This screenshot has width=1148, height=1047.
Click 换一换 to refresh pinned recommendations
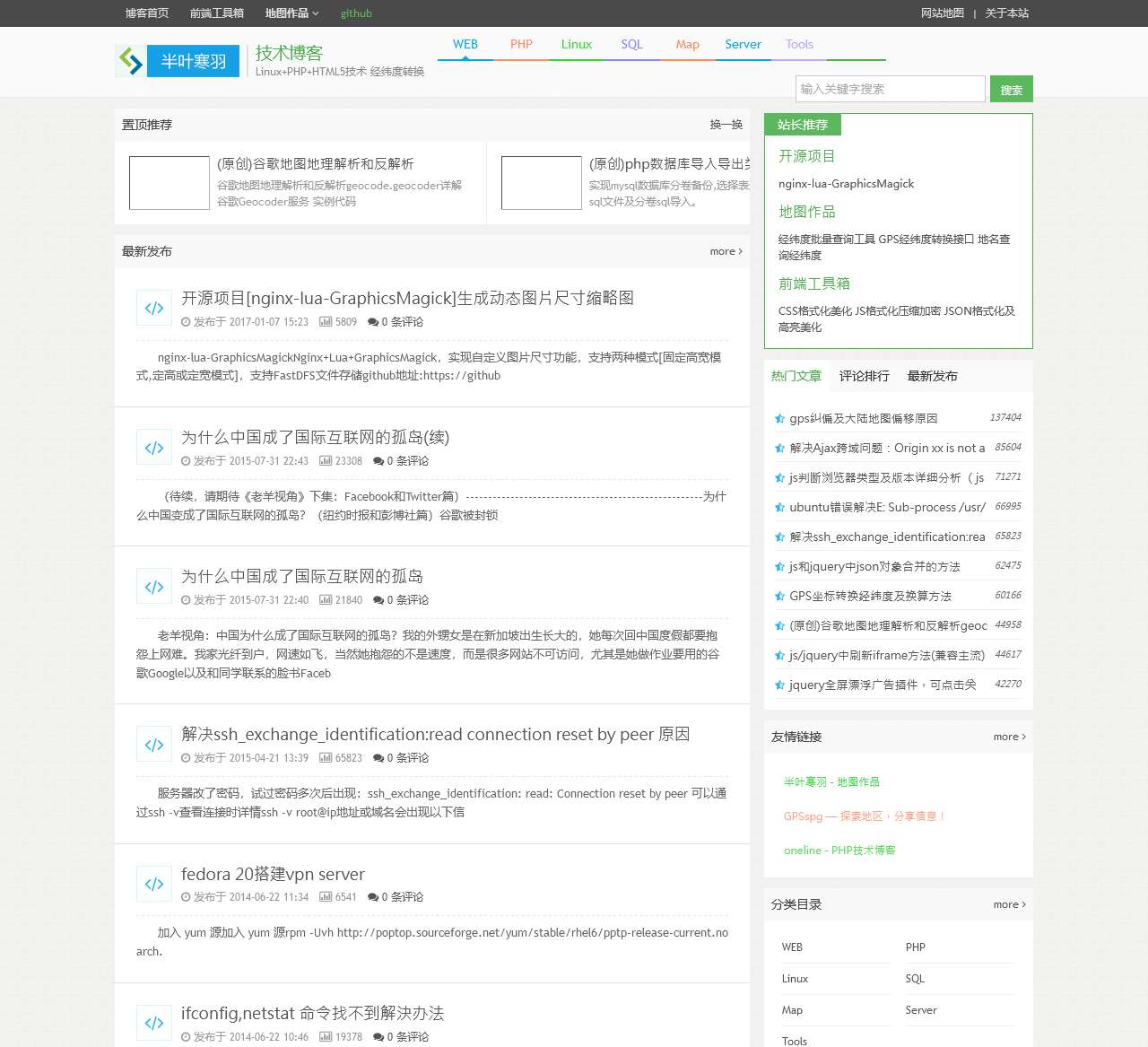coord(726,125)
